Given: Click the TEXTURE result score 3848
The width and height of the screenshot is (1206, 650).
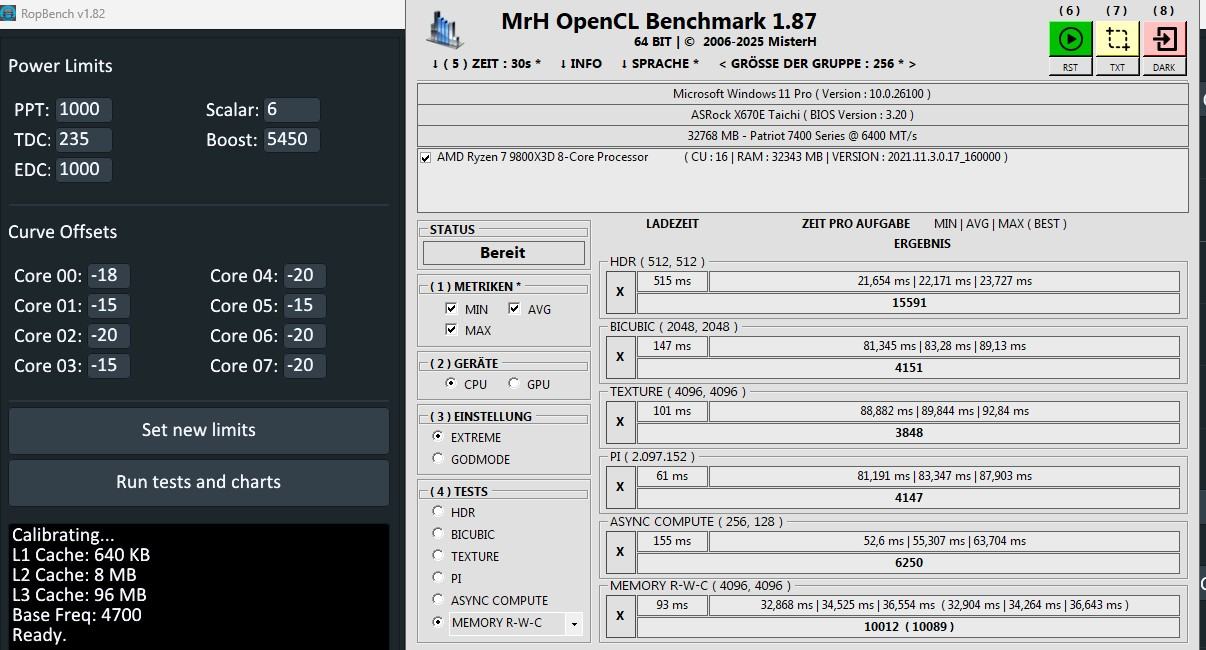Looking at the screenshot, I should [x=908, y=433].
